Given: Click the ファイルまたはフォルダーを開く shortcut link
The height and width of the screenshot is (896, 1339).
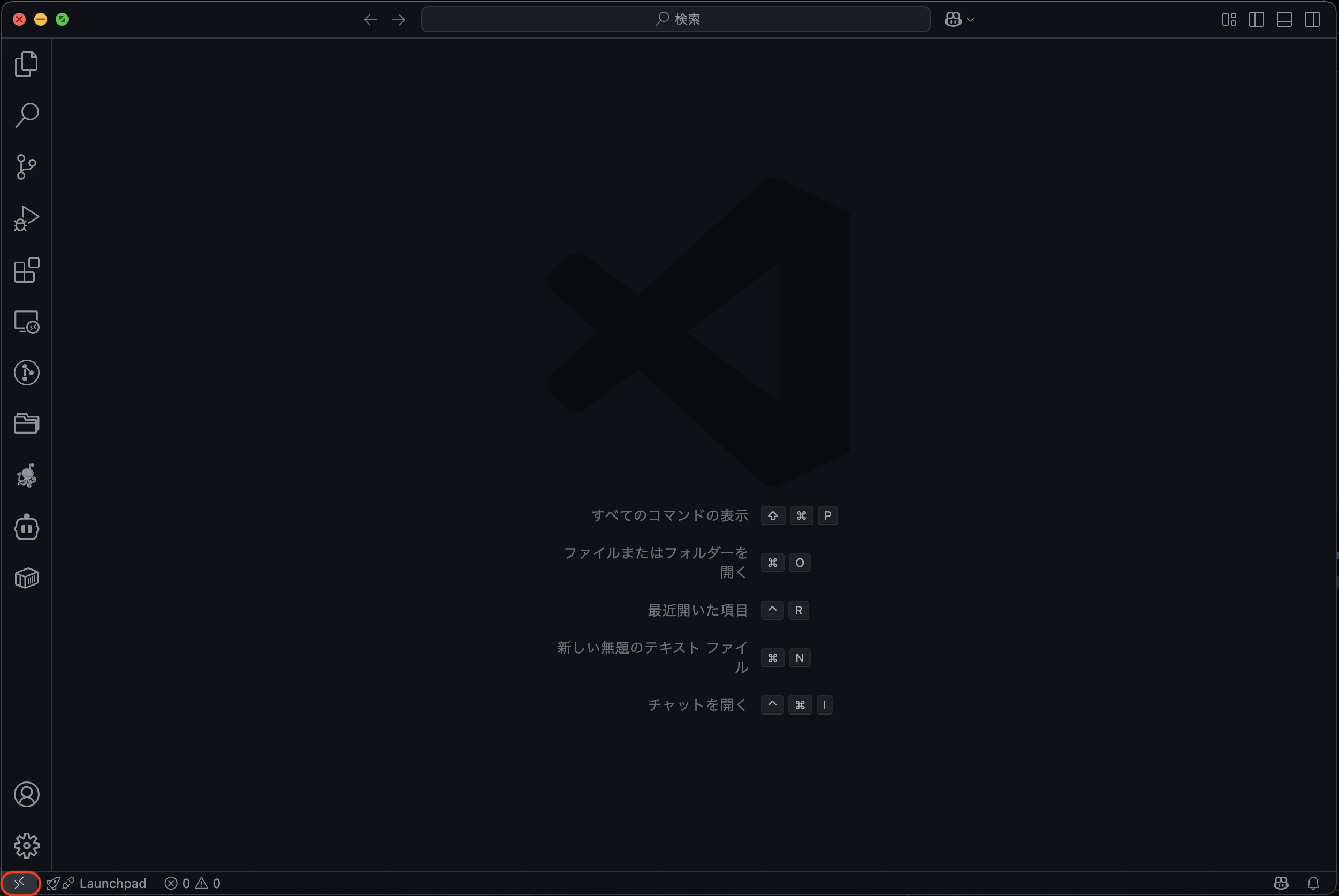Looking at the screenshot, I should coord(655,563).
